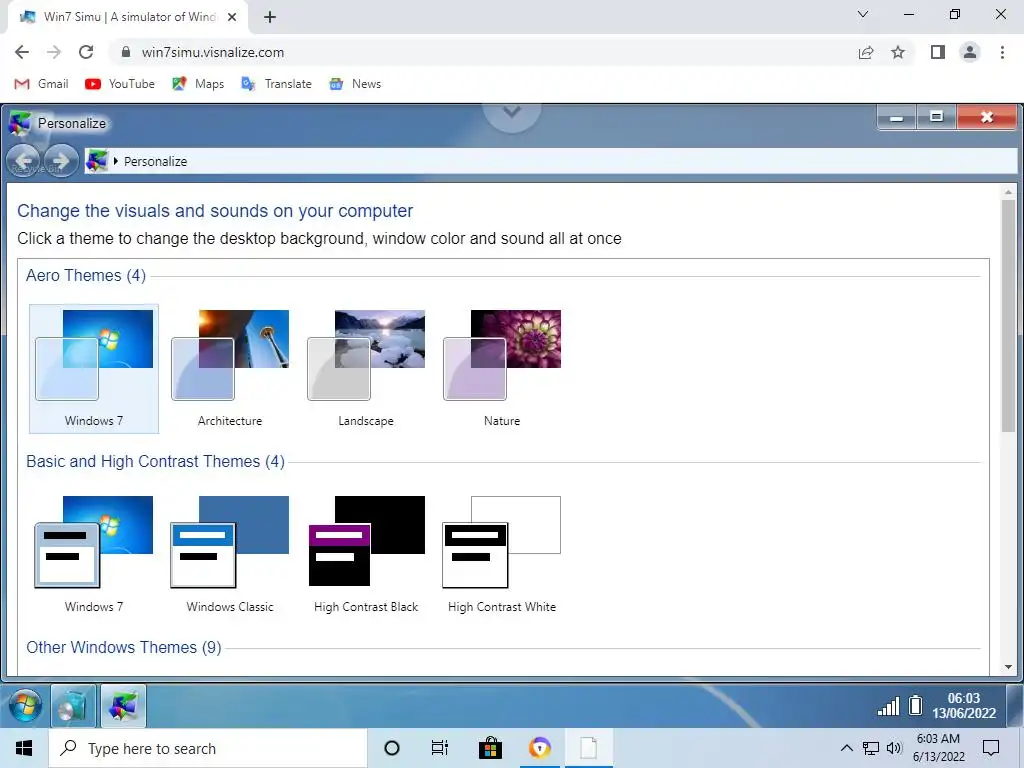
Task: Click the Personalize breadcrumb text
Action: click(x=155, y=161)
